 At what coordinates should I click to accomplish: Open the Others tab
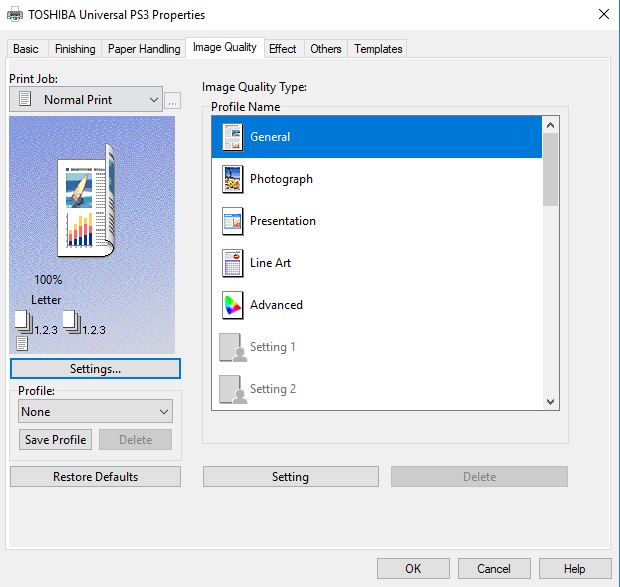point(325,49)
